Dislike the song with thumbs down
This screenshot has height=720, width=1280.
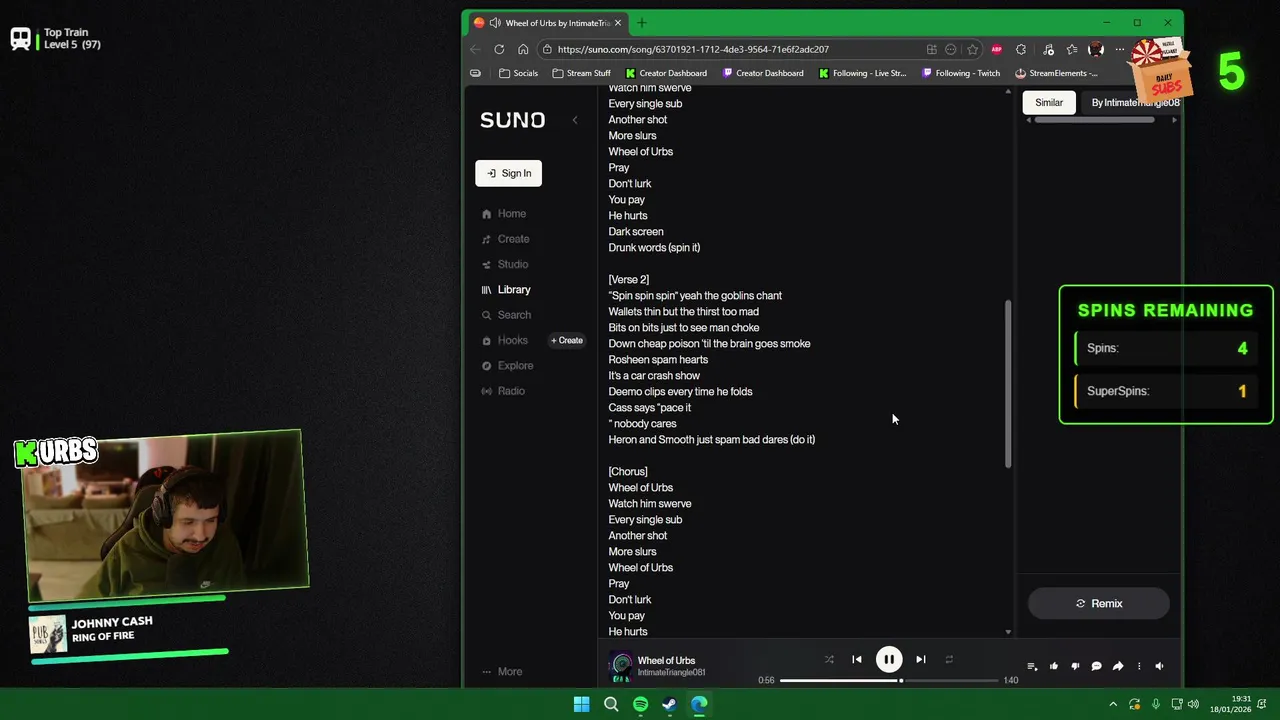coord(1075,666)
